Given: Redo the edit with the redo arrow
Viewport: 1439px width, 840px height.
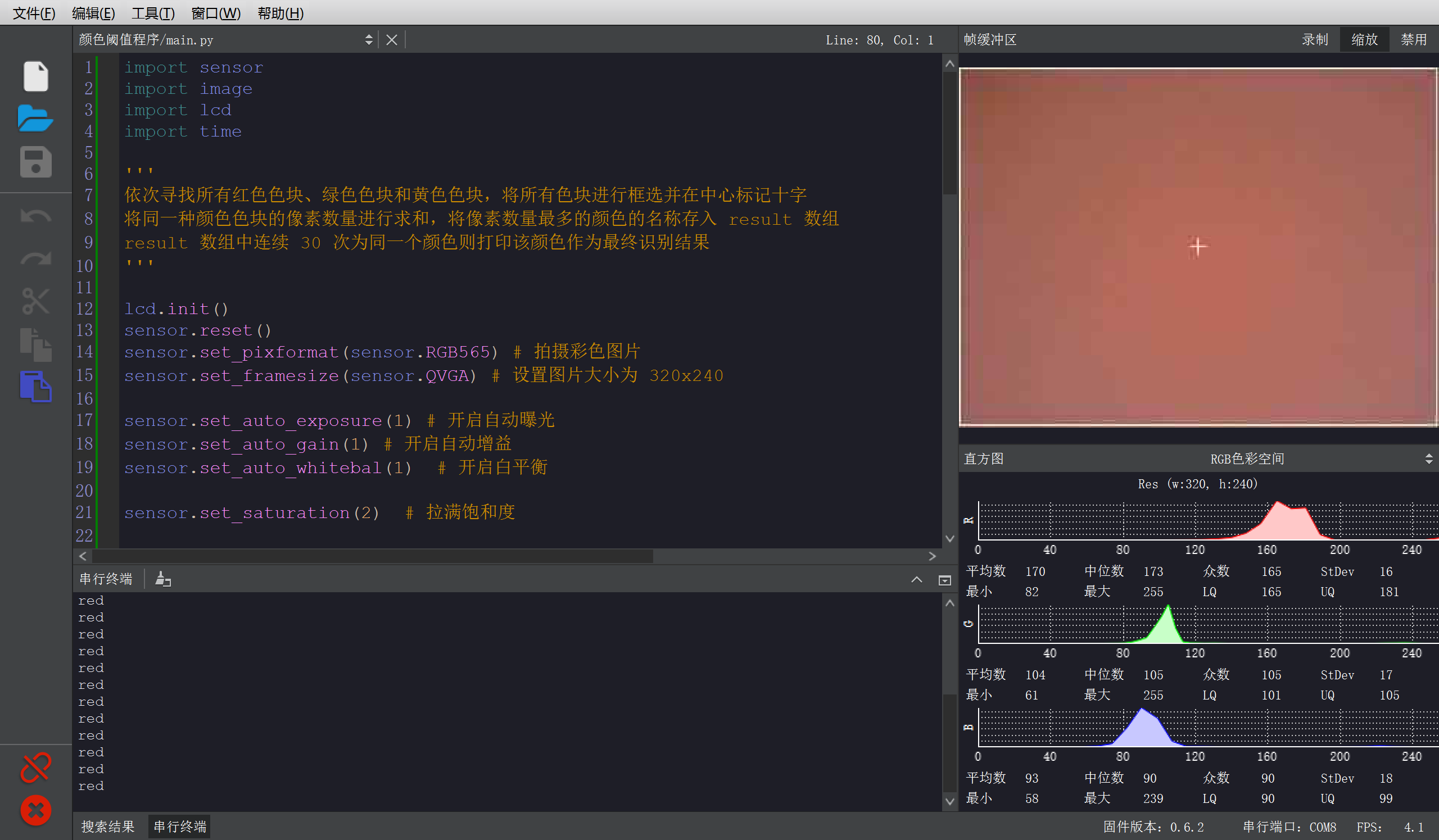Looking at the screenshot, I should tap(35, 258).
